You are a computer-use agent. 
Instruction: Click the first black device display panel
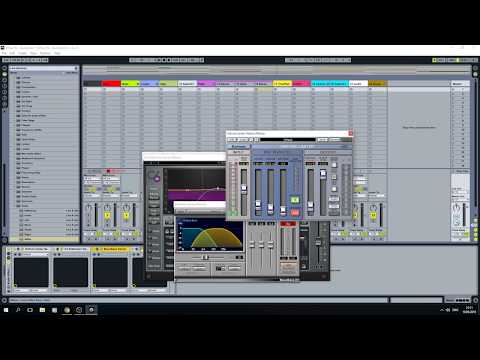tap(31, 272)
